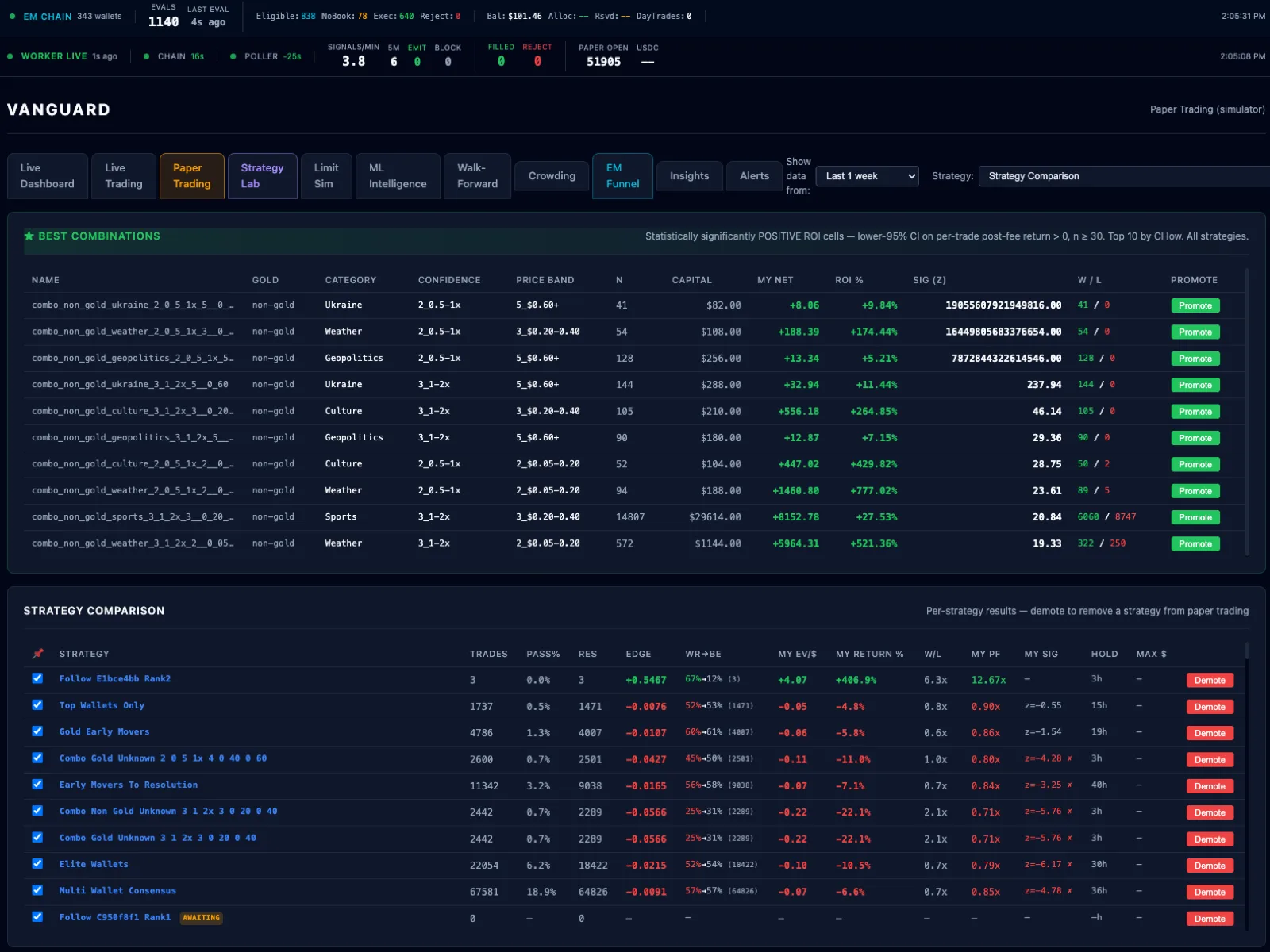Open the Insights tab
1270x952 pixels.
(x=690, y=176)
